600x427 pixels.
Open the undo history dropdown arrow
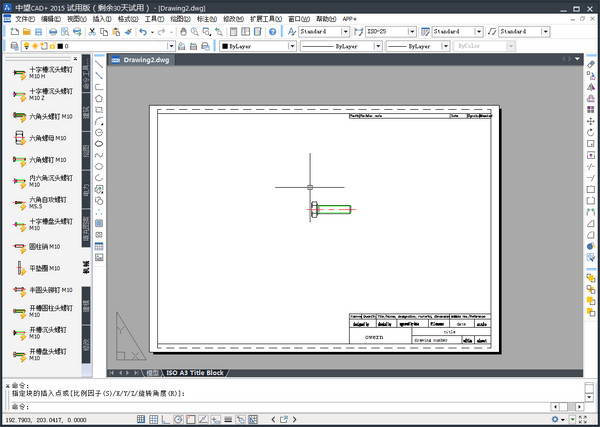click(152, 32)
